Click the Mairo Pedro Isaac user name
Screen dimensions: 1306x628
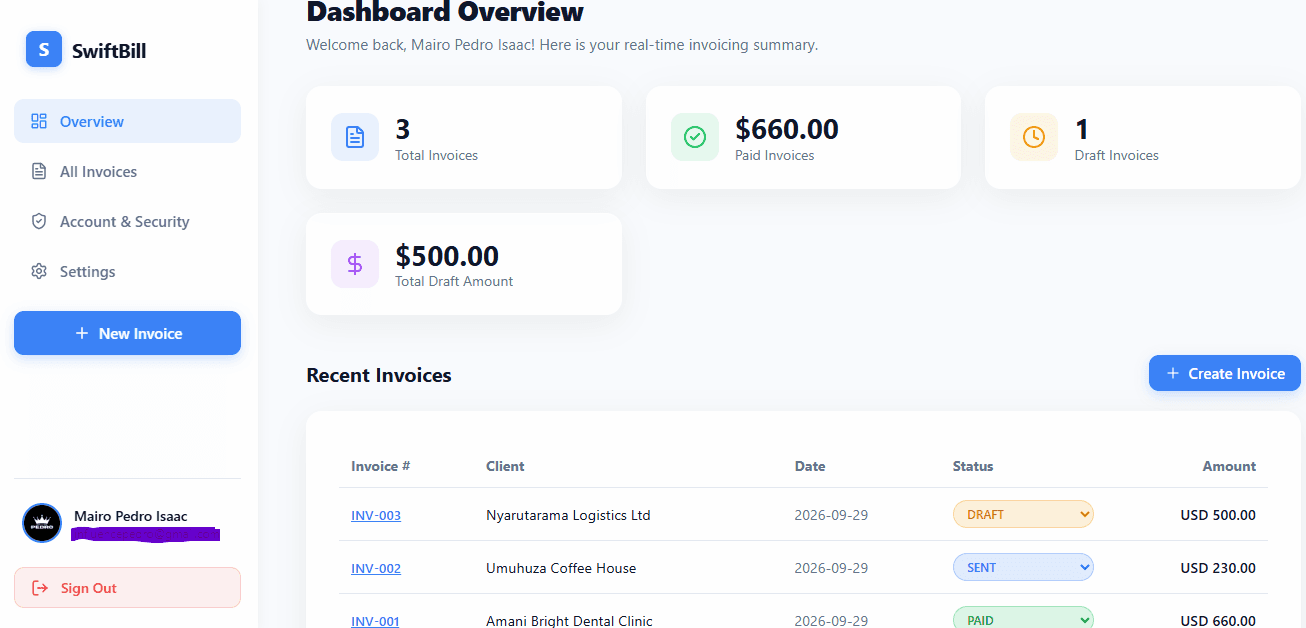131,516
